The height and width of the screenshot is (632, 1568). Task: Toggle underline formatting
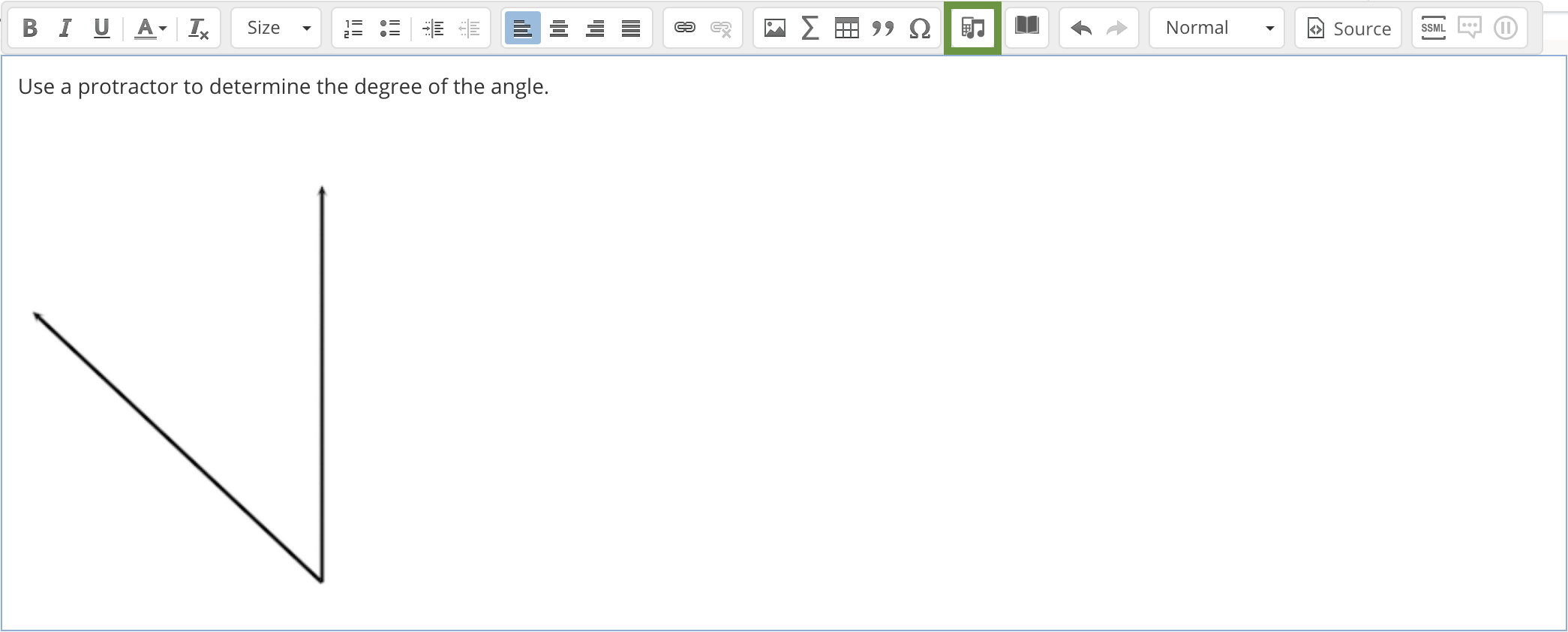point(101,29)
